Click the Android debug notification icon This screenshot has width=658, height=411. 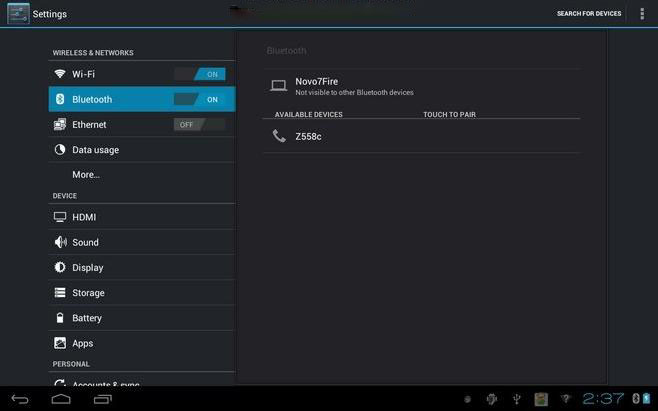tap(492, 399)
